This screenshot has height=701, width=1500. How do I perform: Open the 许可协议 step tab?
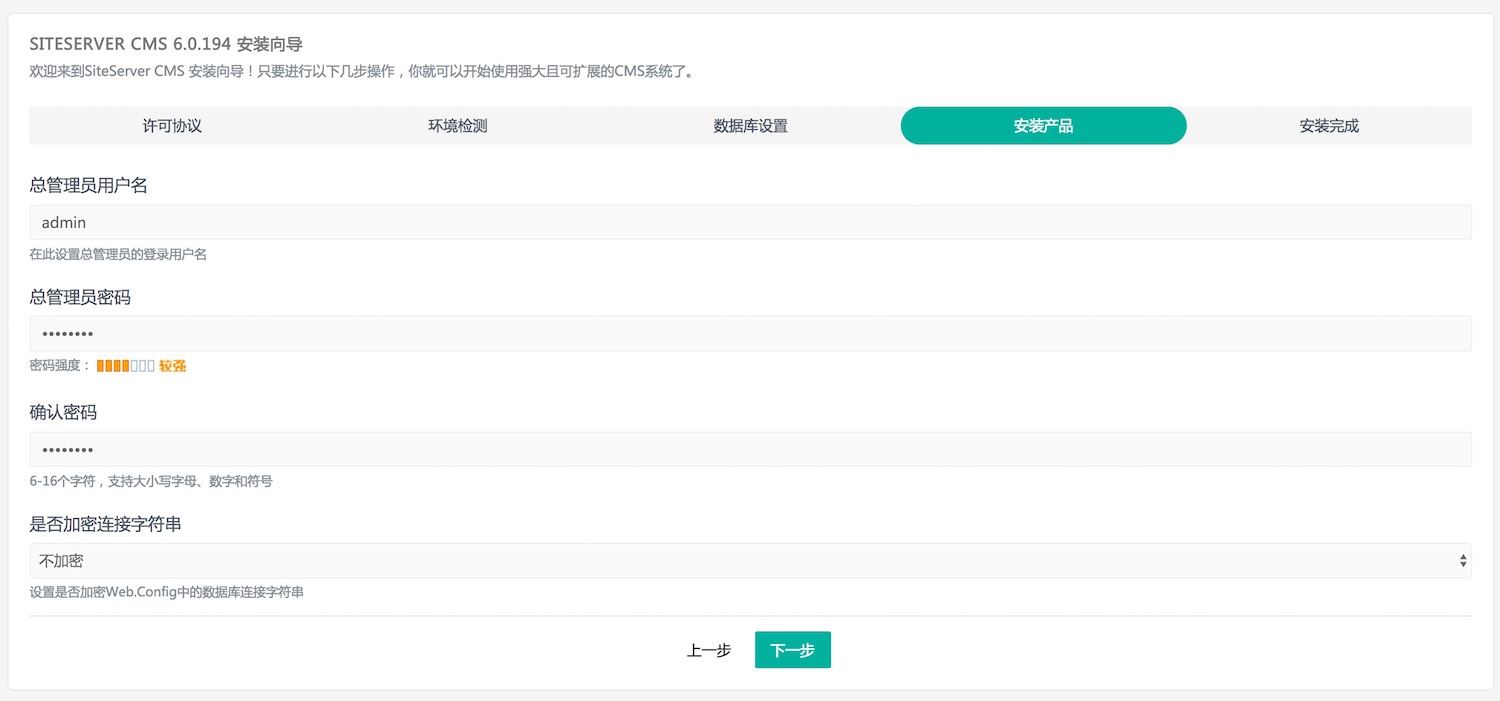pos(172,126)
